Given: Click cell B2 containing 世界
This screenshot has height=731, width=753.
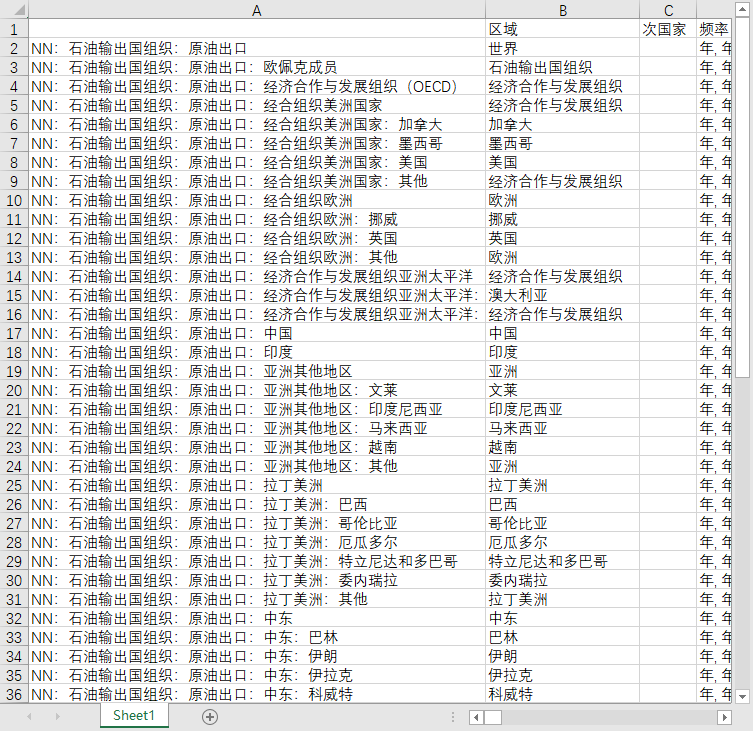Looking at the screenshot, I should 562,48.
